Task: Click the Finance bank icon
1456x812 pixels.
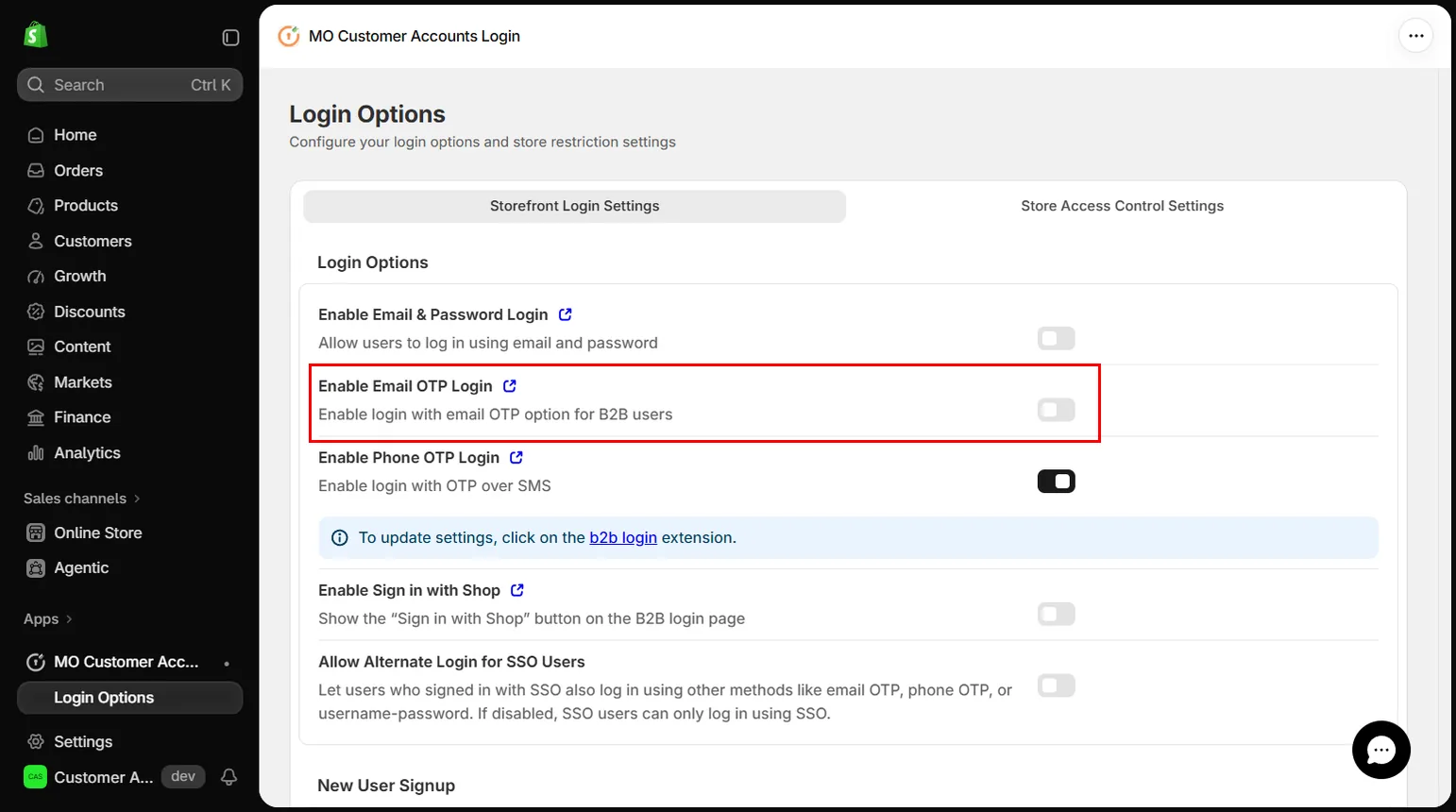Action: [x=36, y=417]
